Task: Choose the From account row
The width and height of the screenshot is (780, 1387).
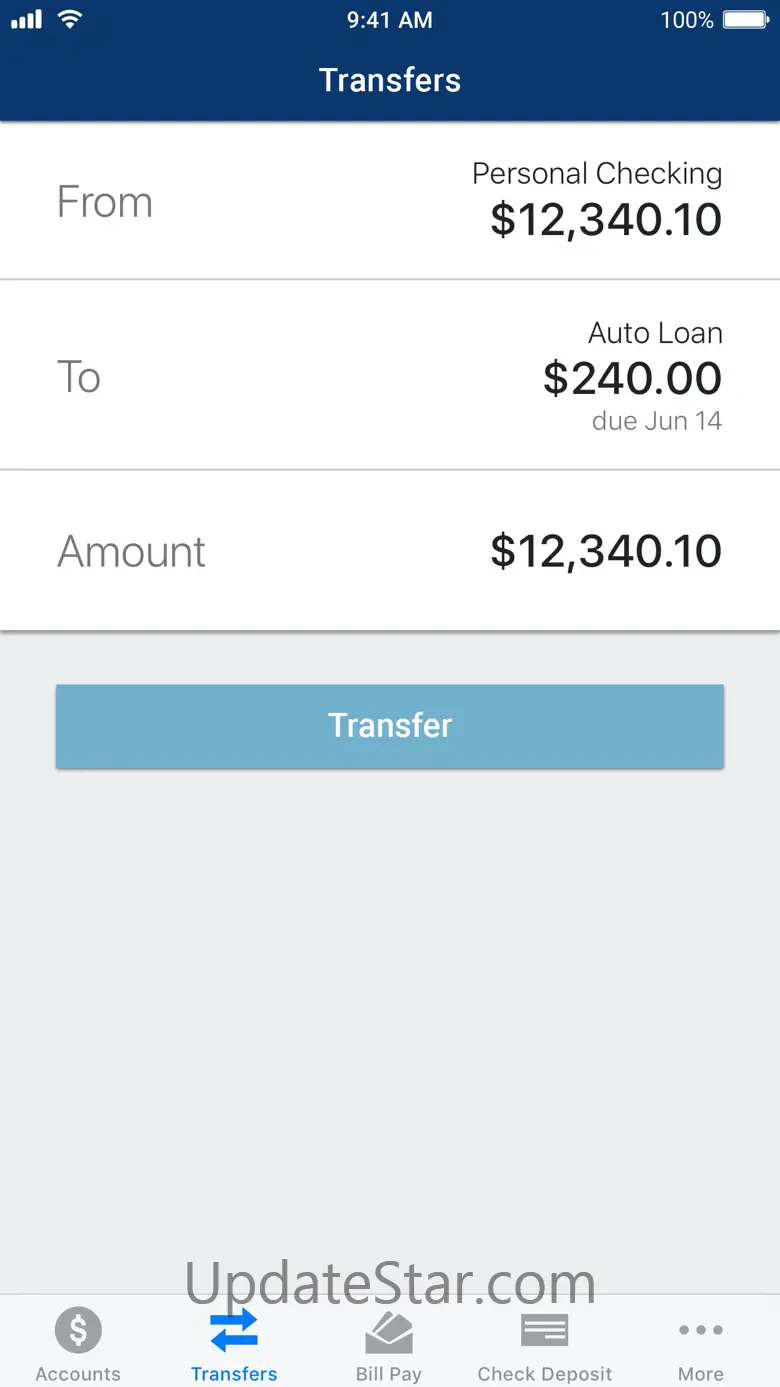Action: coord(390,201)
